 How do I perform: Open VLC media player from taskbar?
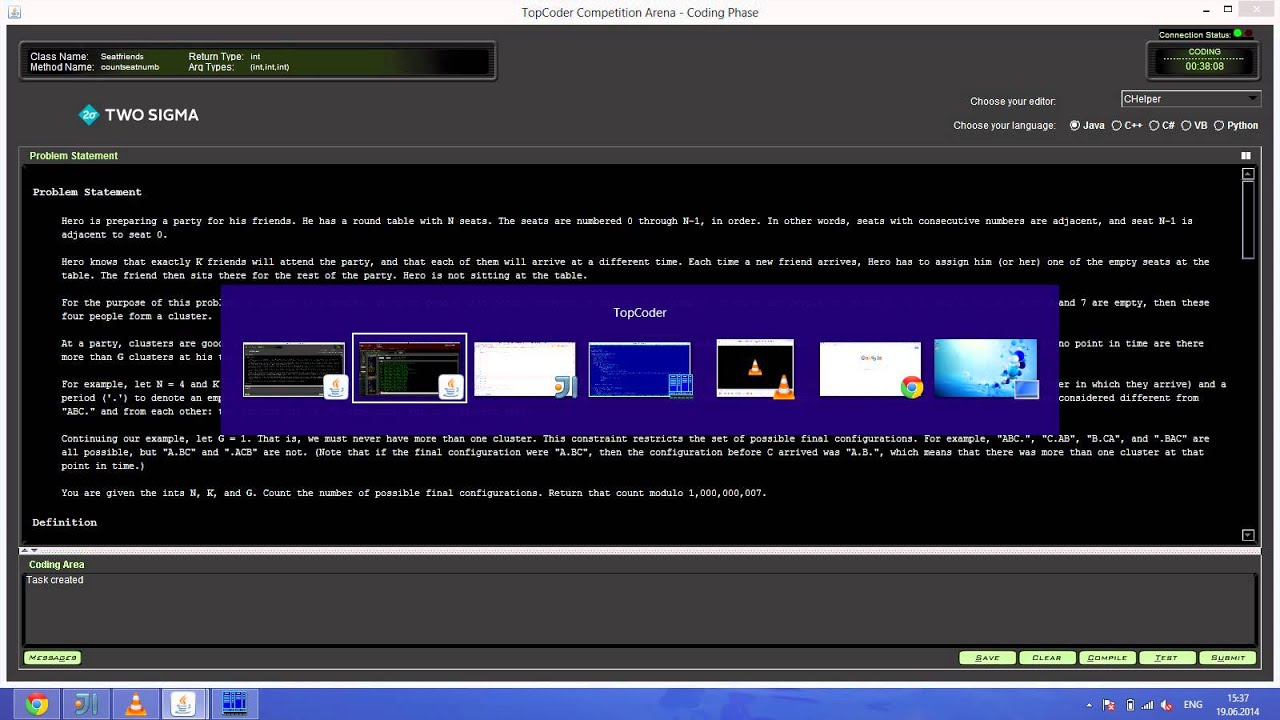(x=135, y=704)
